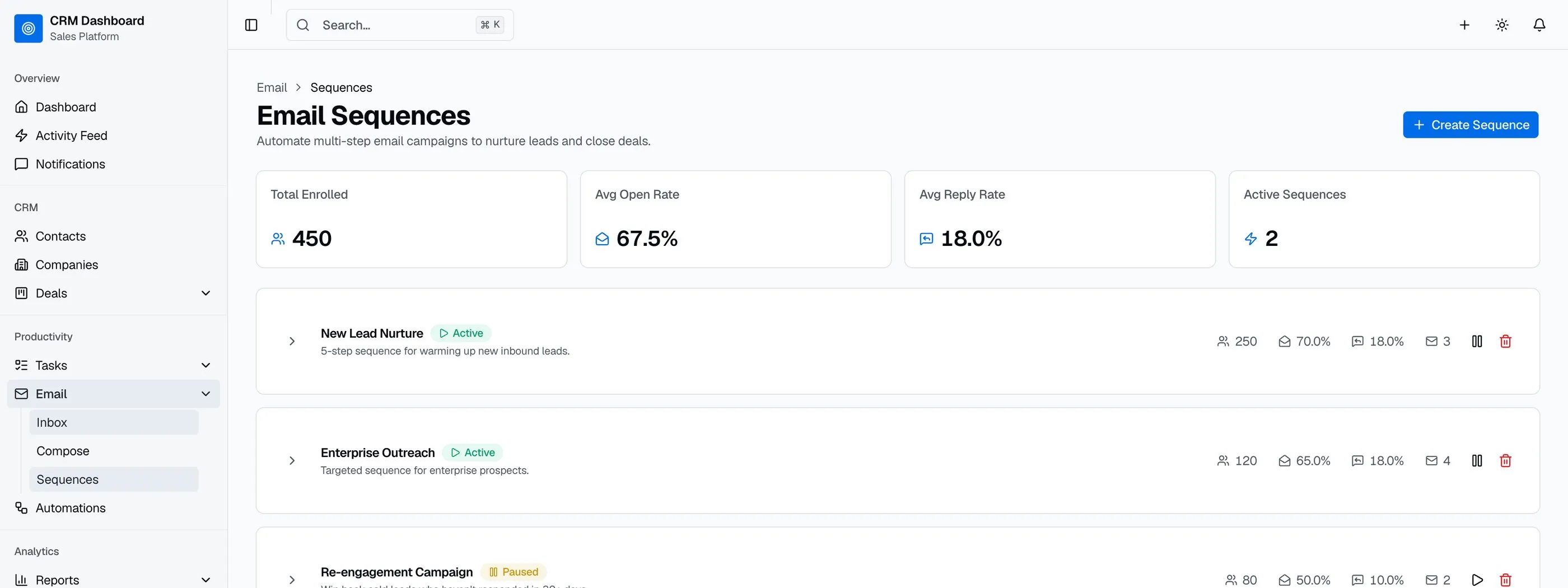
Task: Collapse the Email menu chevron
Action: coord(206,394)
